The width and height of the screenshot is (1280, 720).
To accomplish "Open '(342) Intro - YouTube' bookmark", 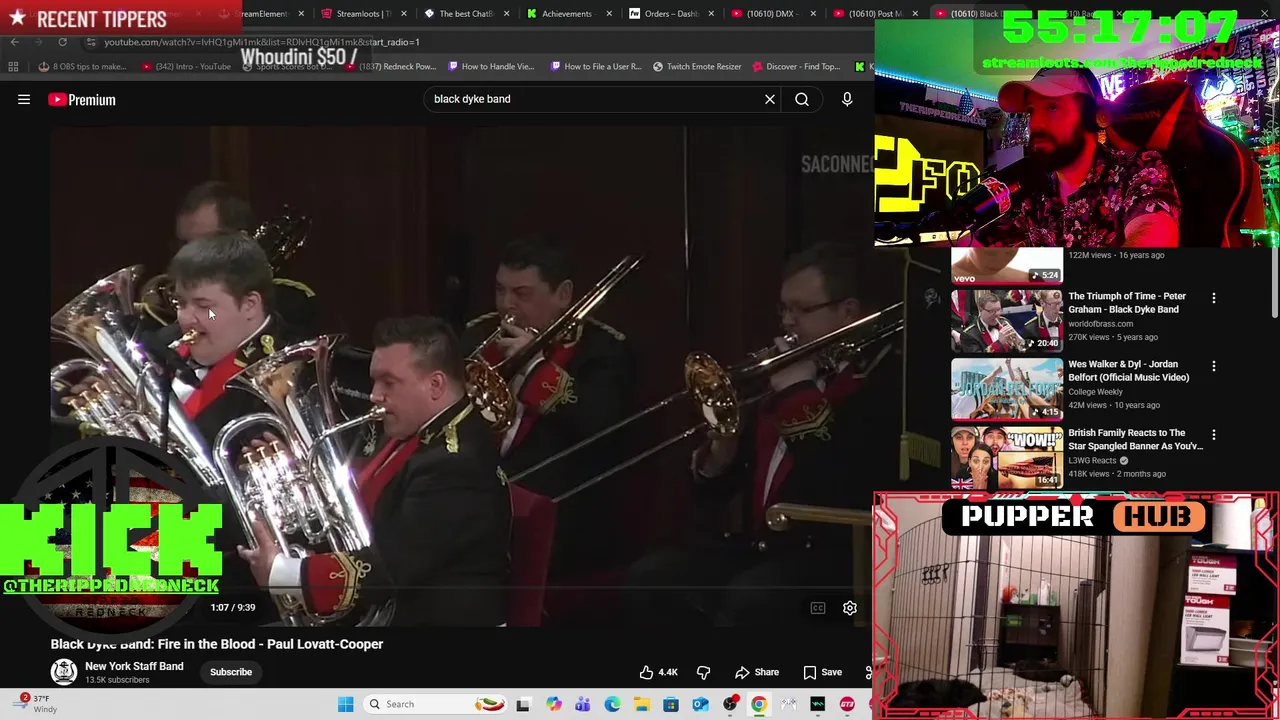I will (x=186, y=67).
